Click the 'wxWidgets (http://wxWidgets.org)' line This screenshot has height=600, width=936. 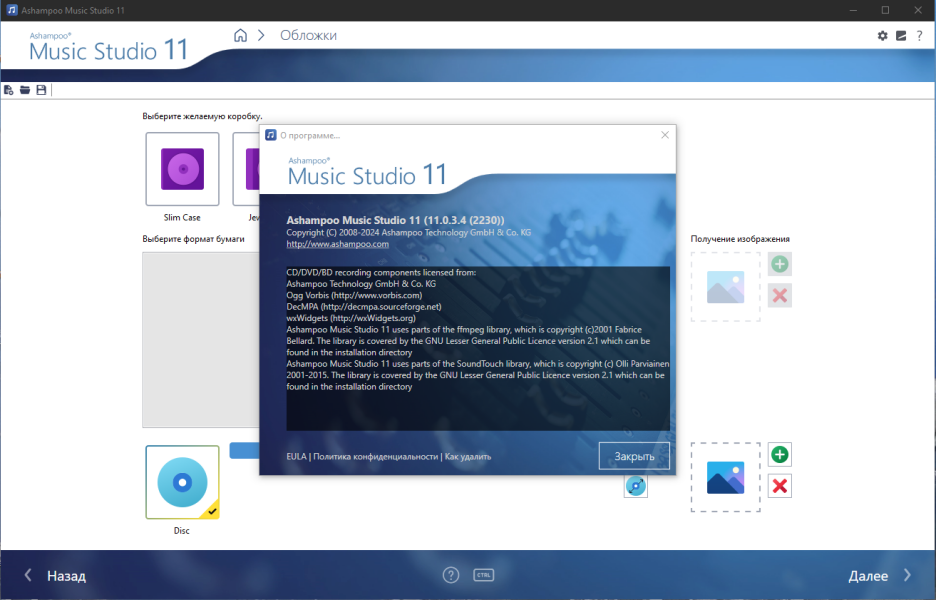coord(351,318)
